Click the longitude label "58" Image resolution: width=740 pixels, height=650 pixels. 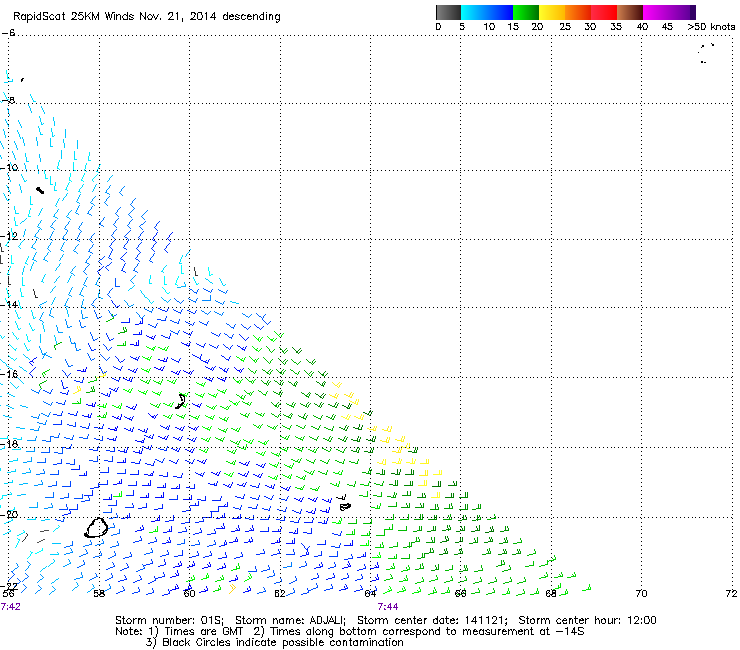[x=99, y=593]
